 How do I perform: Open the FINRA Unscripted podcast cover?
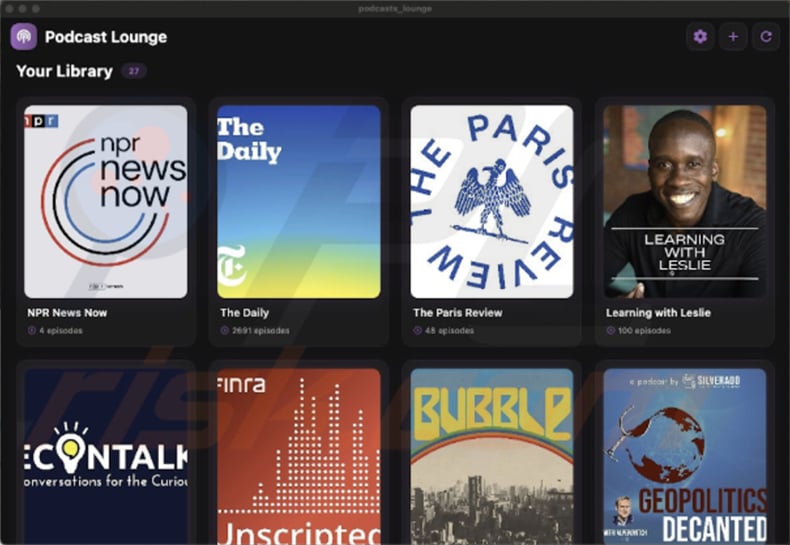299,456
